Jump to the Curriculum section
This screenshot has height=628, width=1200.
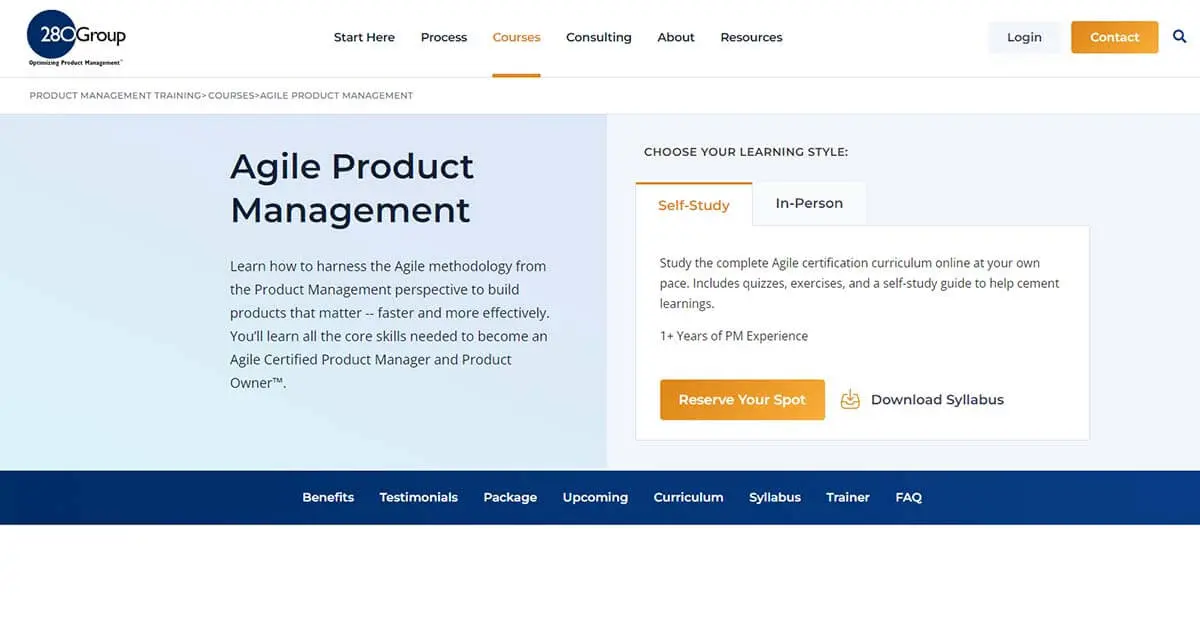688,497
